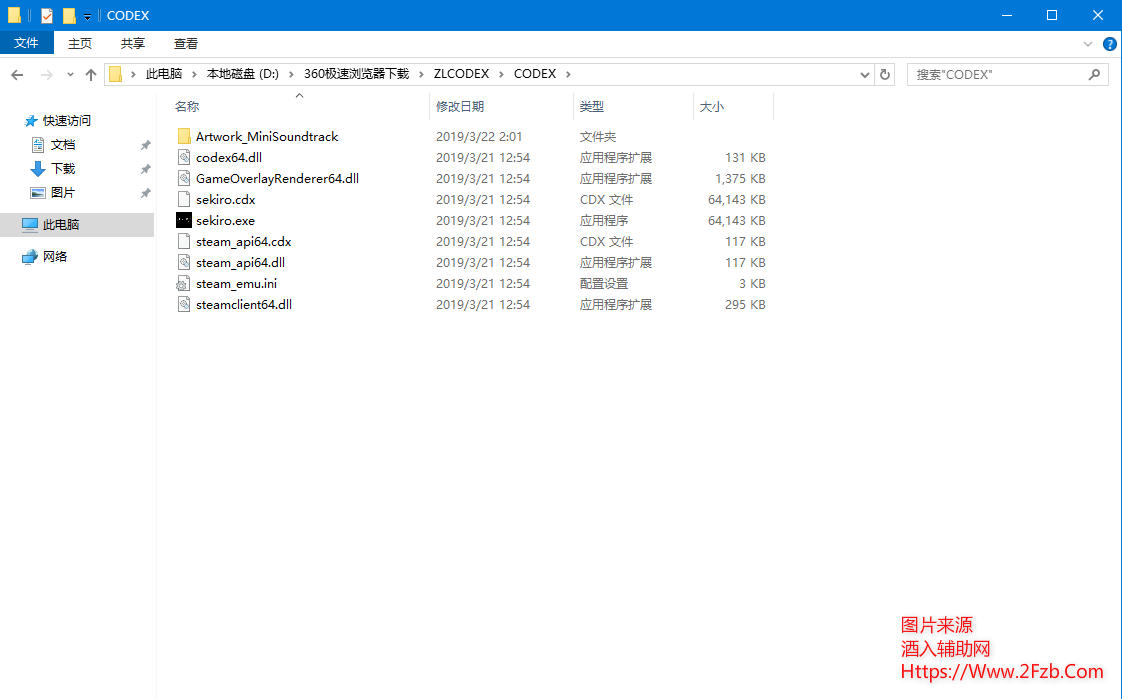Screen dimensions: 1122x699
Task: Unpin 下载 from quick access
Action: [x=145, y=168]
